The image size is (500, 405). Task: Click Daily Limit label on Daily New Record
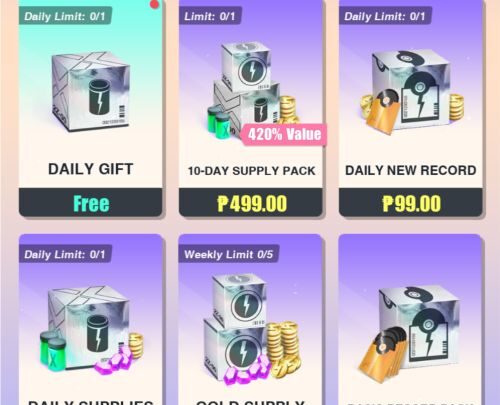385,16
